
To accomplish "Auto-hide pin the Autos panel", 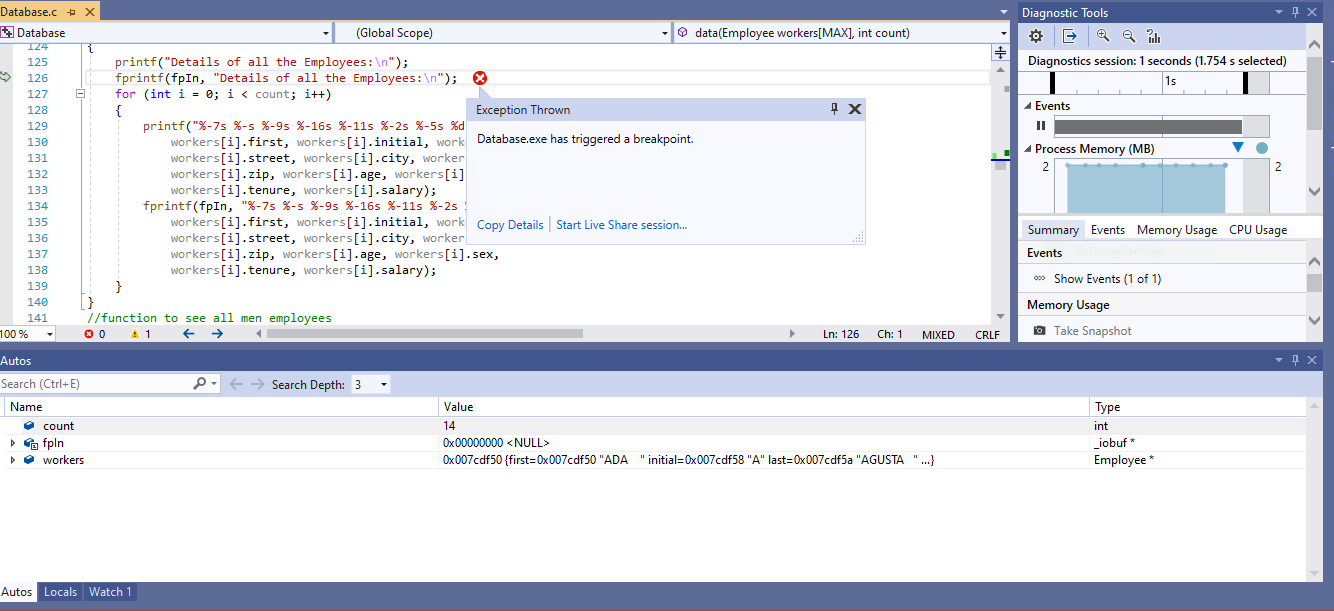I will [x=1295, y=360].
